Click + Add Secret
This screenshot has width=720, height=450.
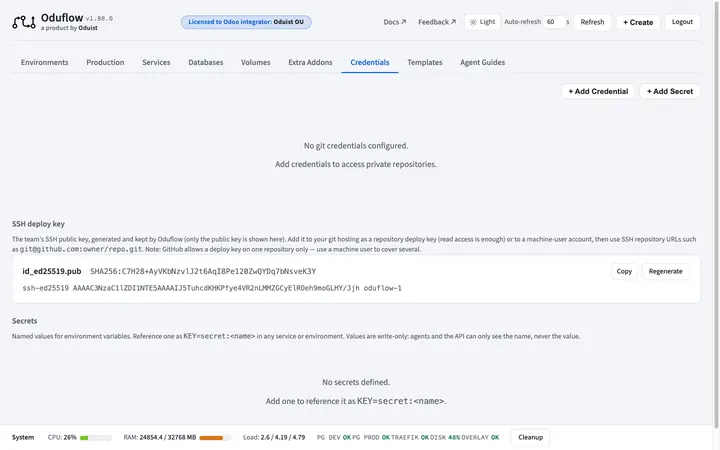[x=669, y=91]
